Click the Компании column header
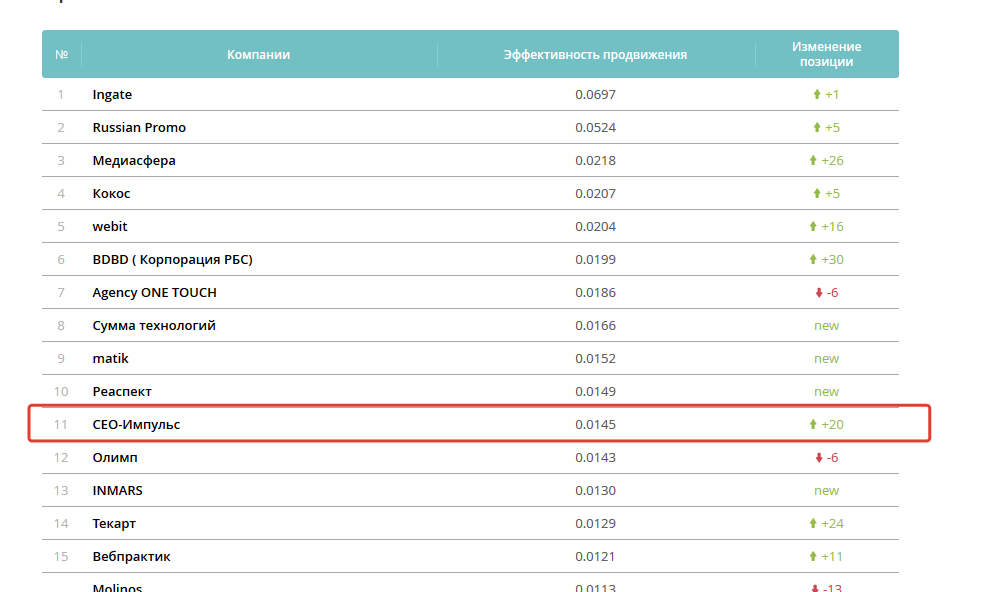 pyautogui.click(x=258, y=55)
